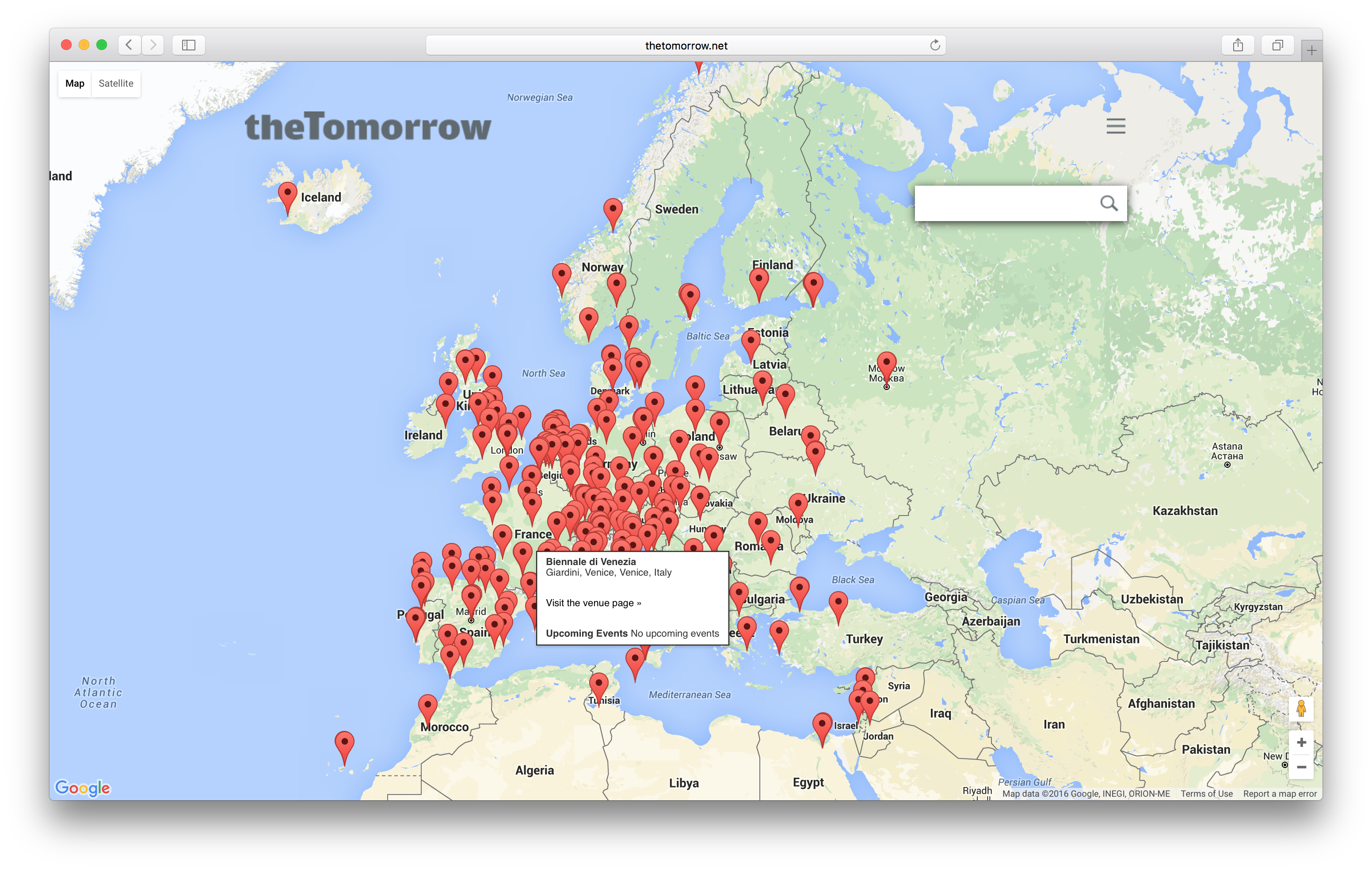Open the Terms of Use link
This screenshot has height=871, width=1372.
coord(1206,794)
